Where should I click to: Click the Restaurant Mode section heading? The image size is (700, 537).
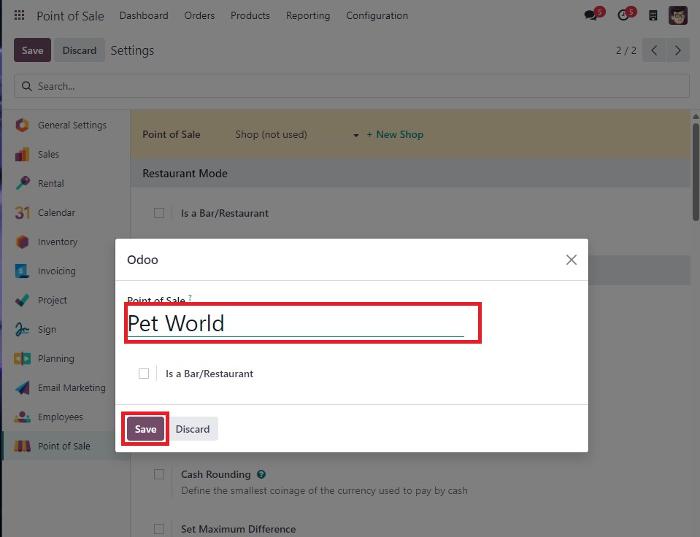pyautogui.click(x=185, y=173)
